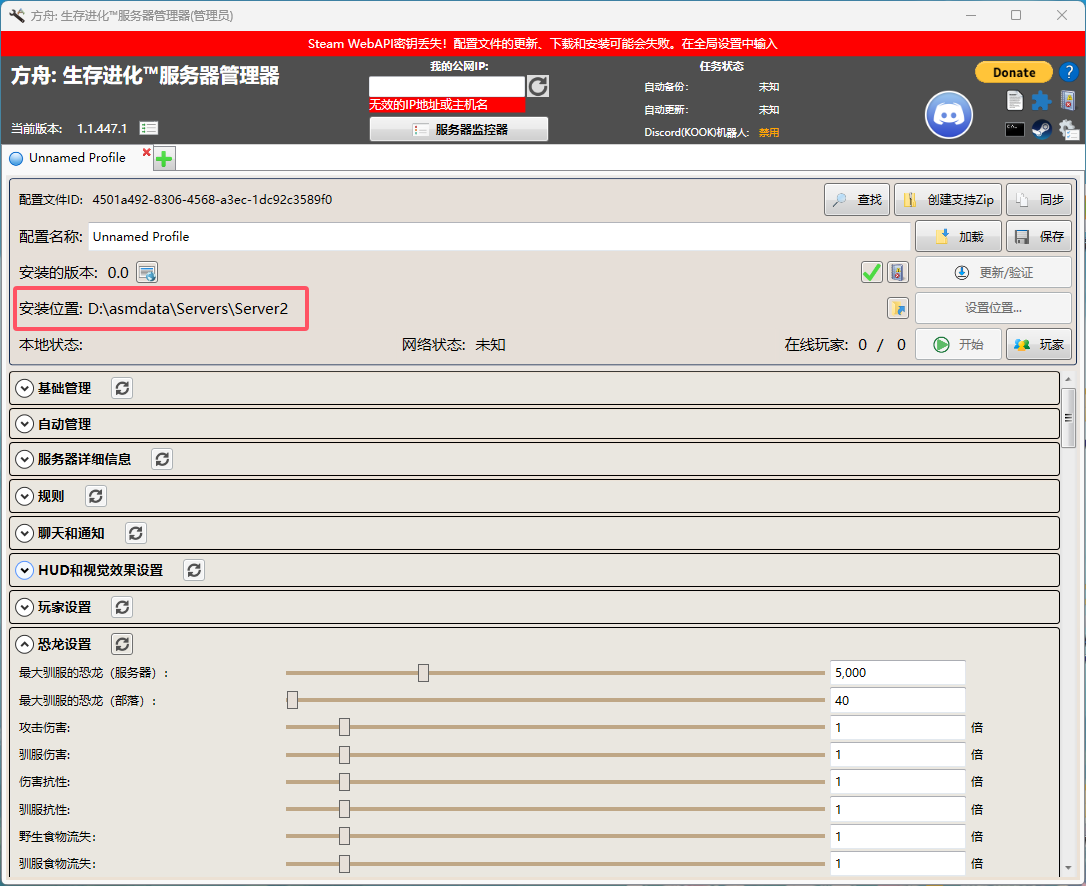The image size is (1086, 886).
Task: Collapse the 恐龙设置 section
Action: tap(26, 644)
